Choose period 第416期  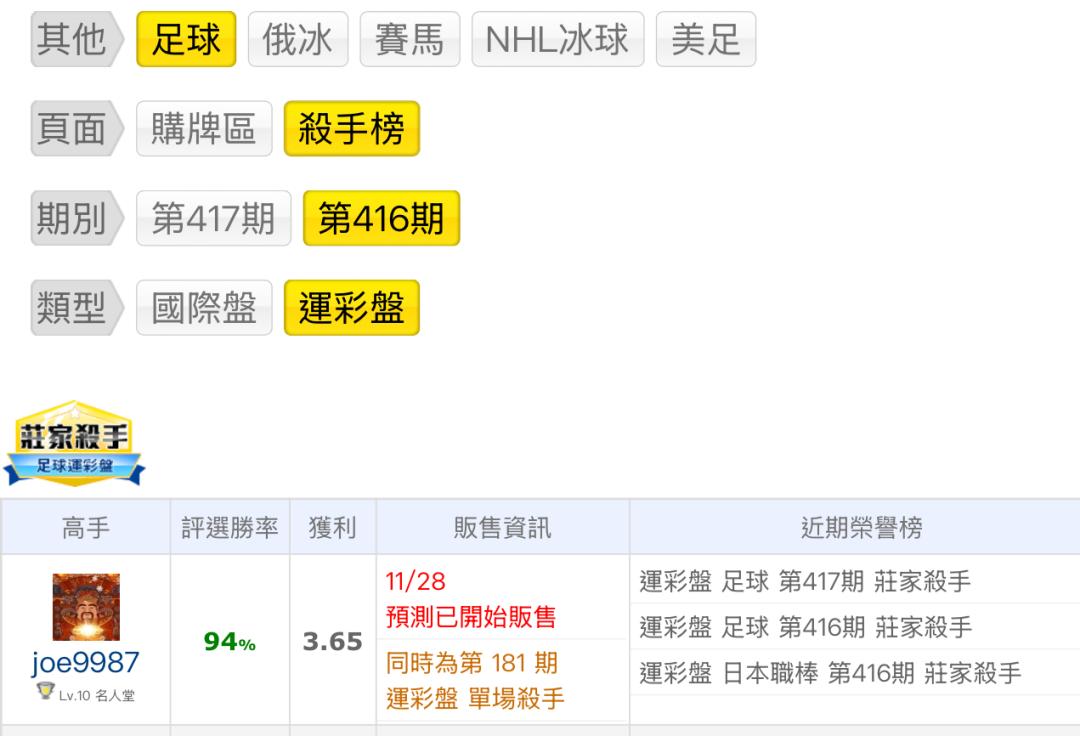[x=381, y=218]
